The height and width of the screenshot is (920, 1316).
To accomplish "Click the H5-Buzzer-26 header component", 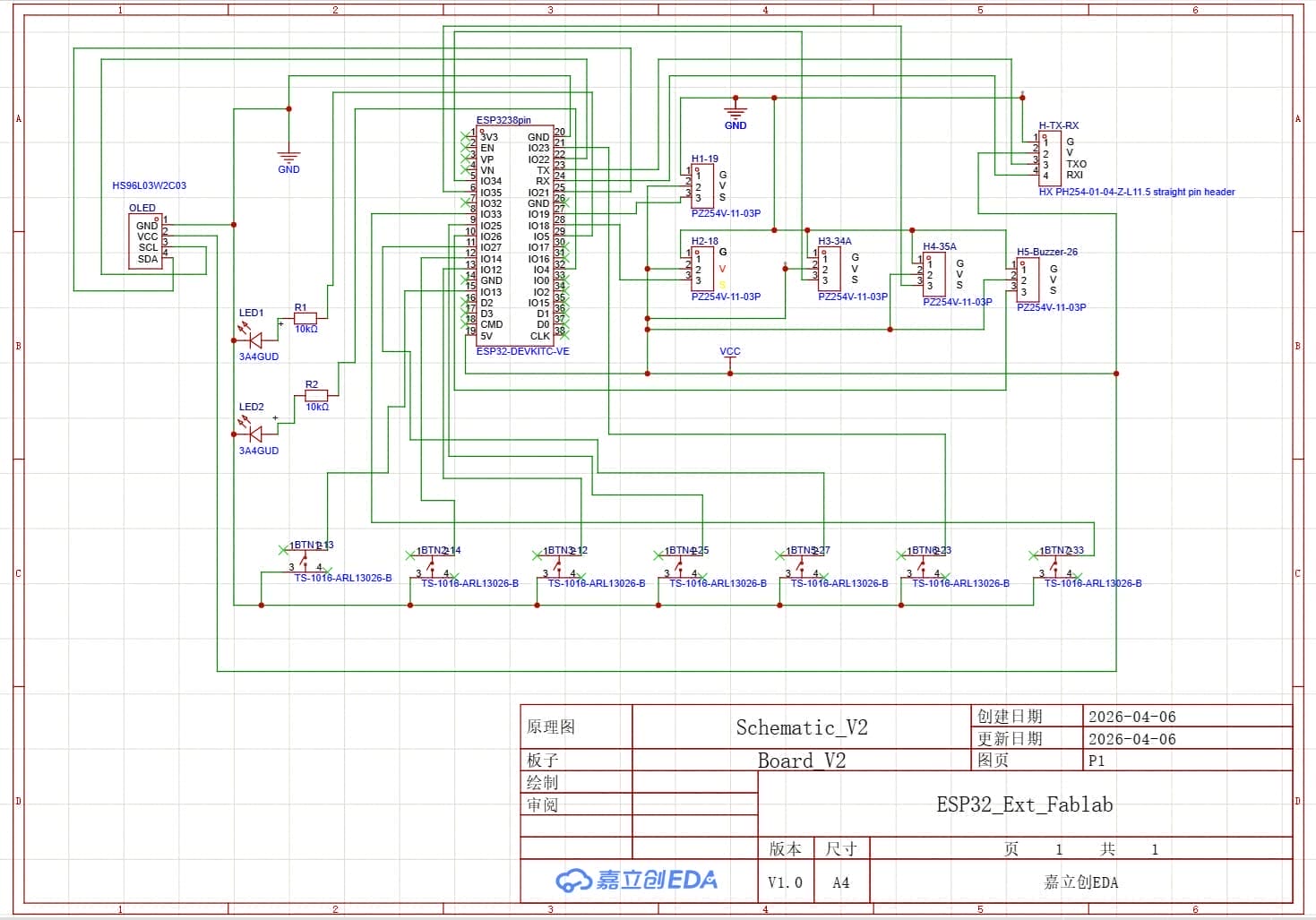I will pos(1028,279).
